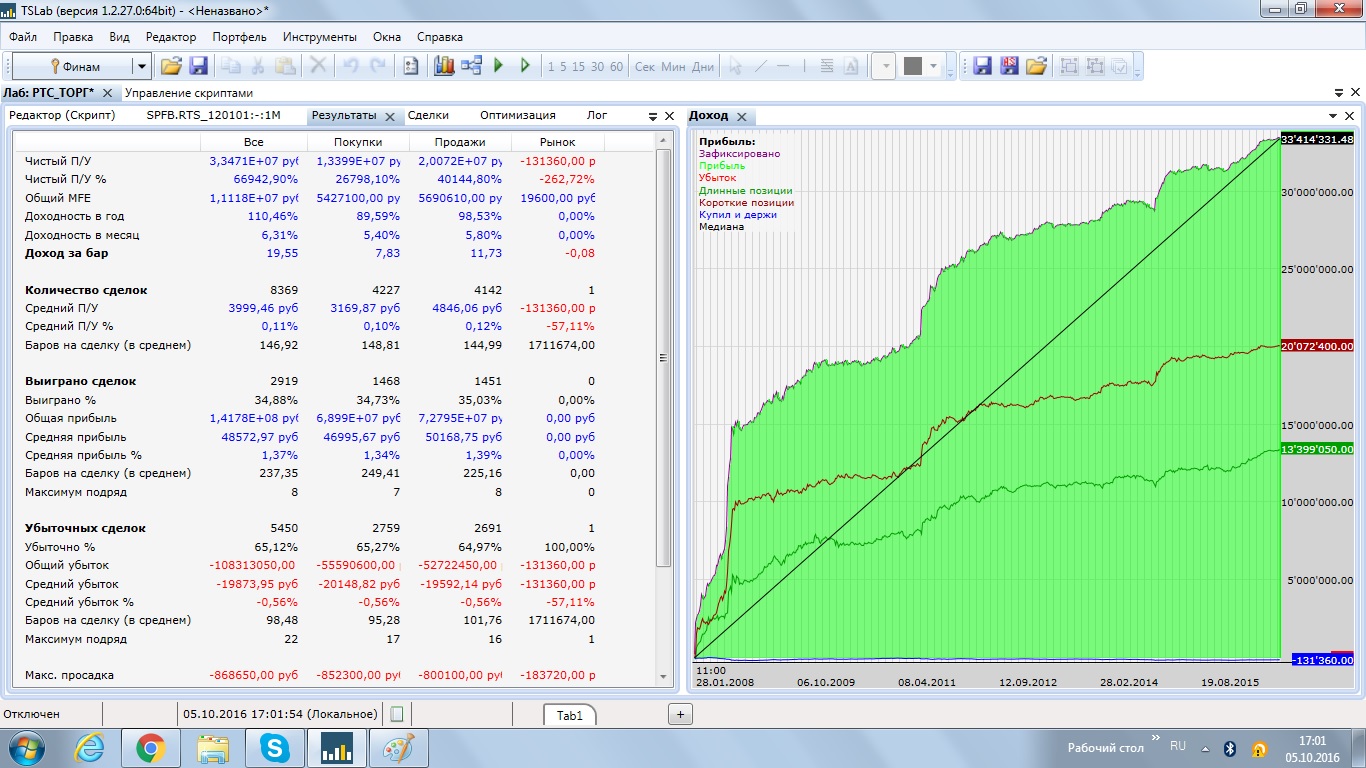
Task: Click the gray color swatch
Action: 912,67
